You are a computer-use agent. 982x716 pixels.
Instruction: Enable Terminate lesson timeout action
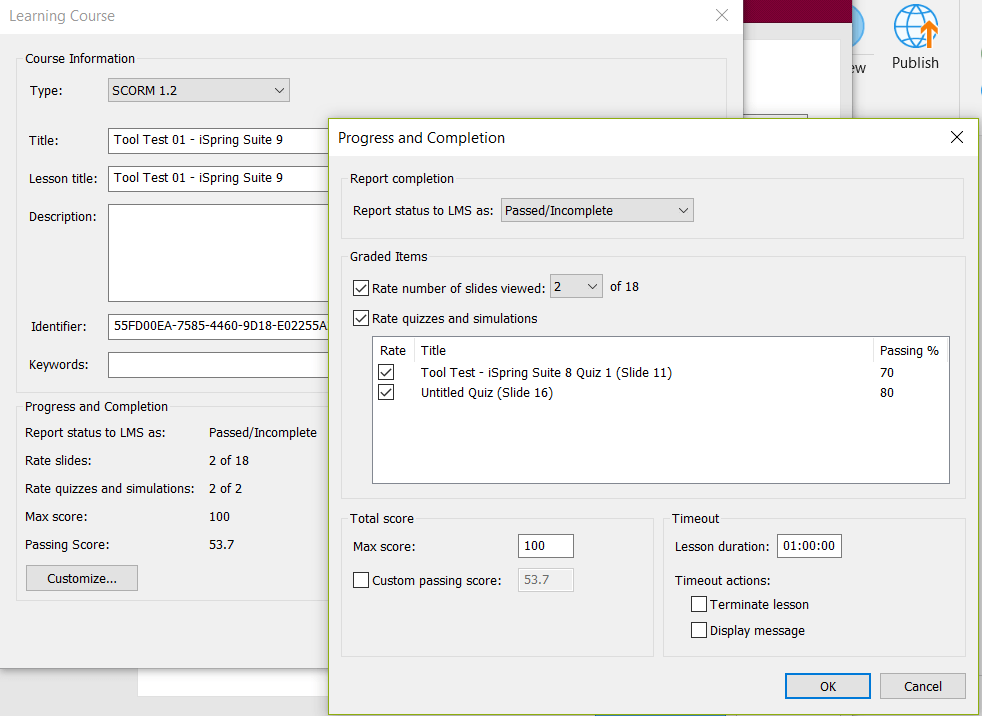(699, 604)
